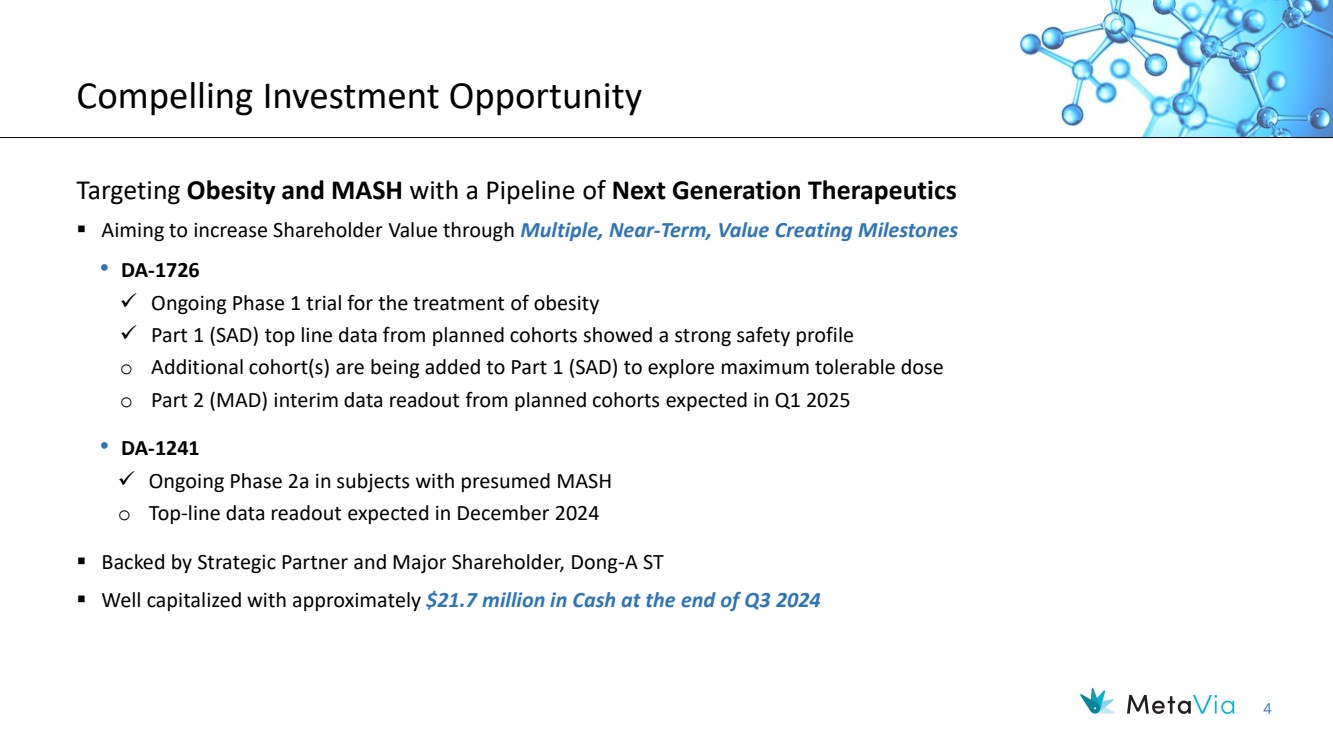This screenshot has height=749, width=1333.
Task: Click the checkmark beside Part 1 (SAD) top line data
Action: click(x=127, y=334)
